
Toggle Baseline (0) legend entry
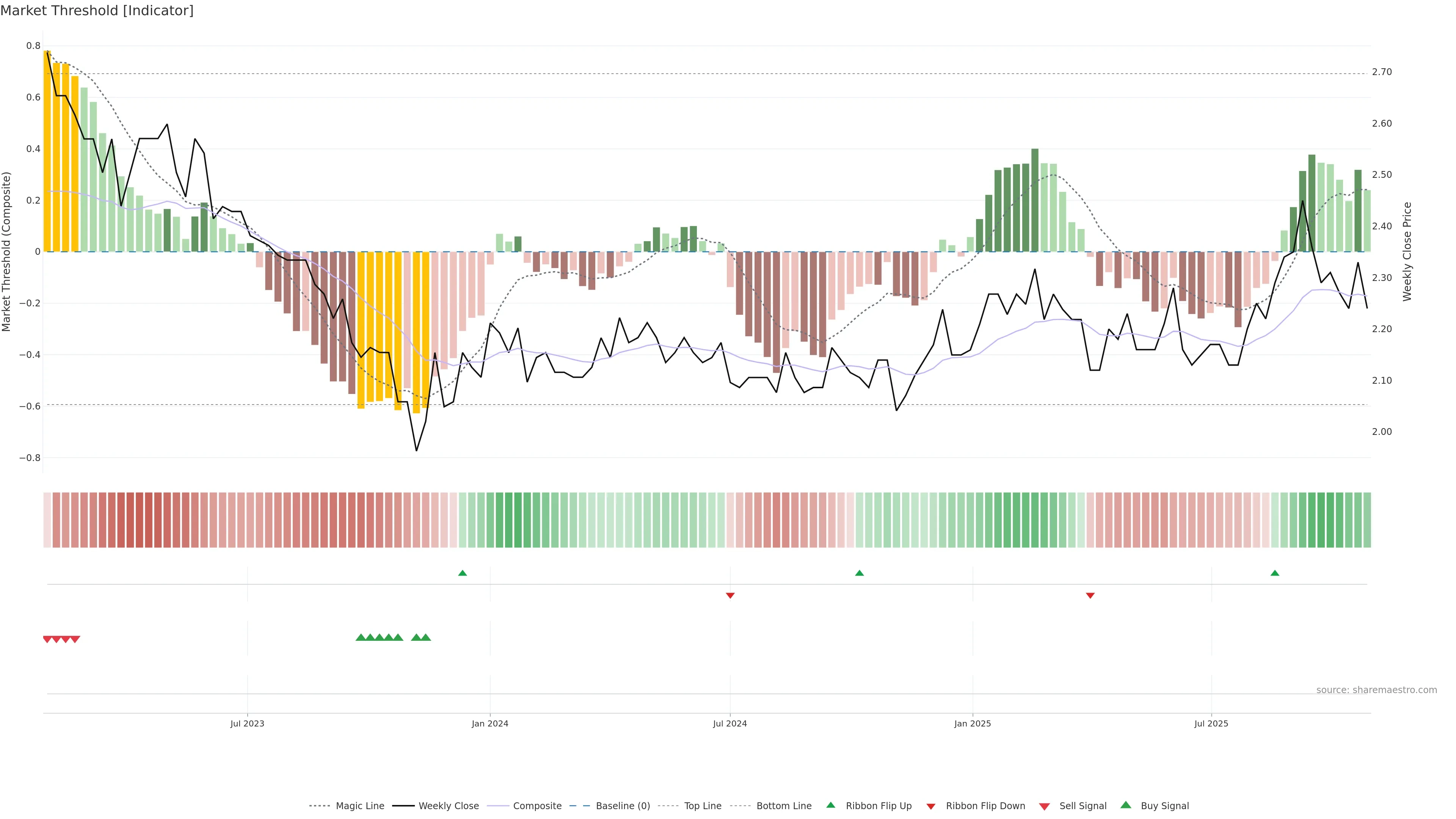pyautogui.click(x=622, y=806)
